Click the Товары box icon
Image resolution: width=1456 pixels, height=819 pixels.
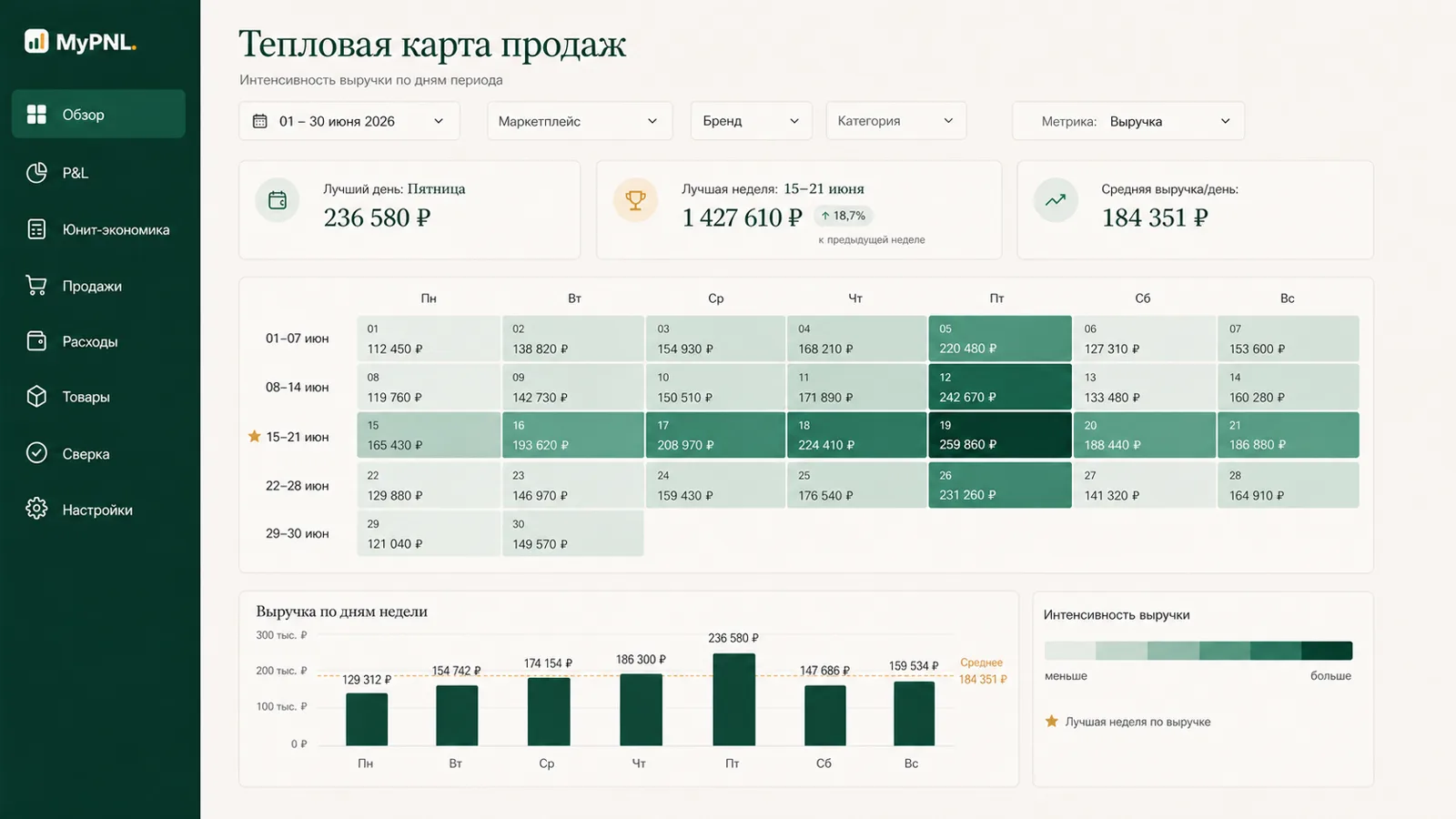pyautogui.click(x=36, y=397)
